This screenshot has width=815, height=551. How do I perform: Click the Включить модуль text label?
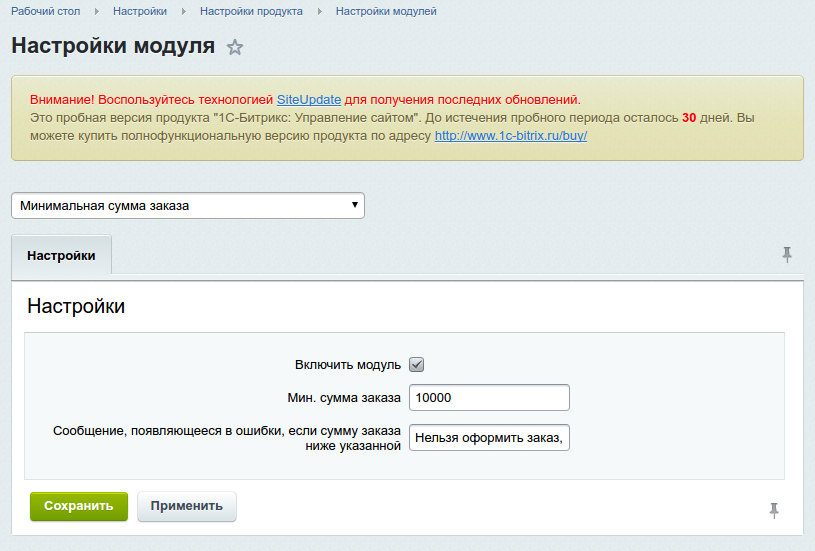[348, 365]
